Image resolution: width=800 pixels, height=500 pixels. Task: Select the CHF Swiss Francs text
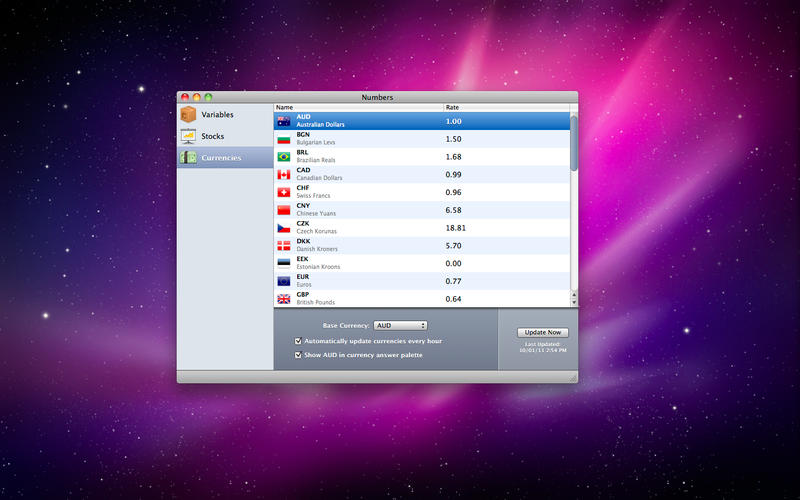coord(313,192)
